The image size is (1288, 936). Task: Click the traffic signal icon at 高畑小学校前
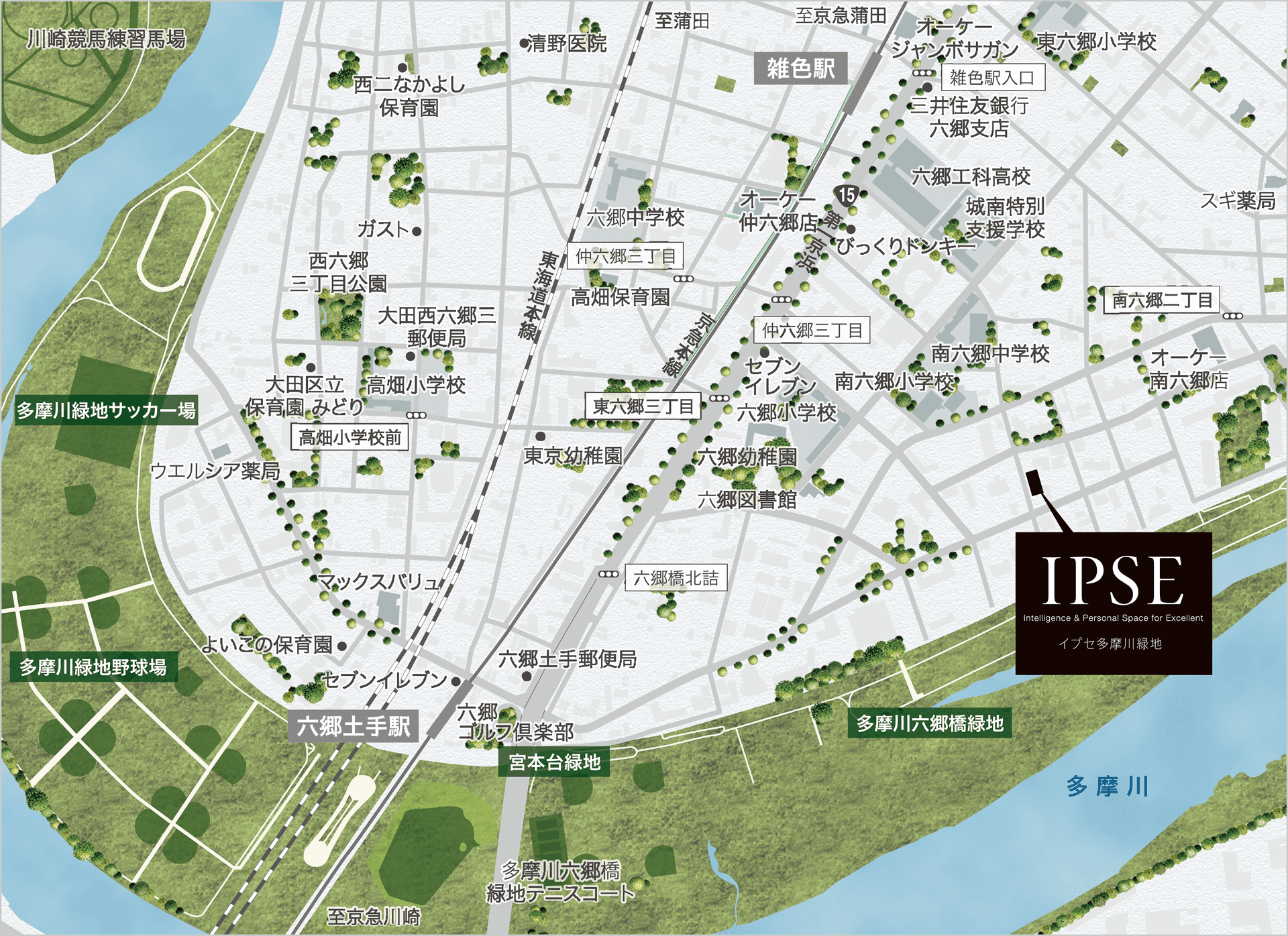(416, 415)
